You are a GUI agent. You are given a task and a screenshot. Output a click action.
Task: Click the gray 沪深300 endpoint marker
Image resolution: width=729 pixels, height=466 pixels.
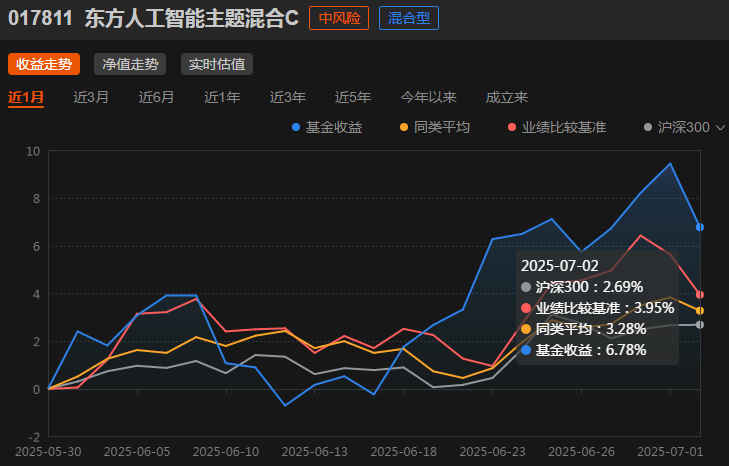pos(700,325)
